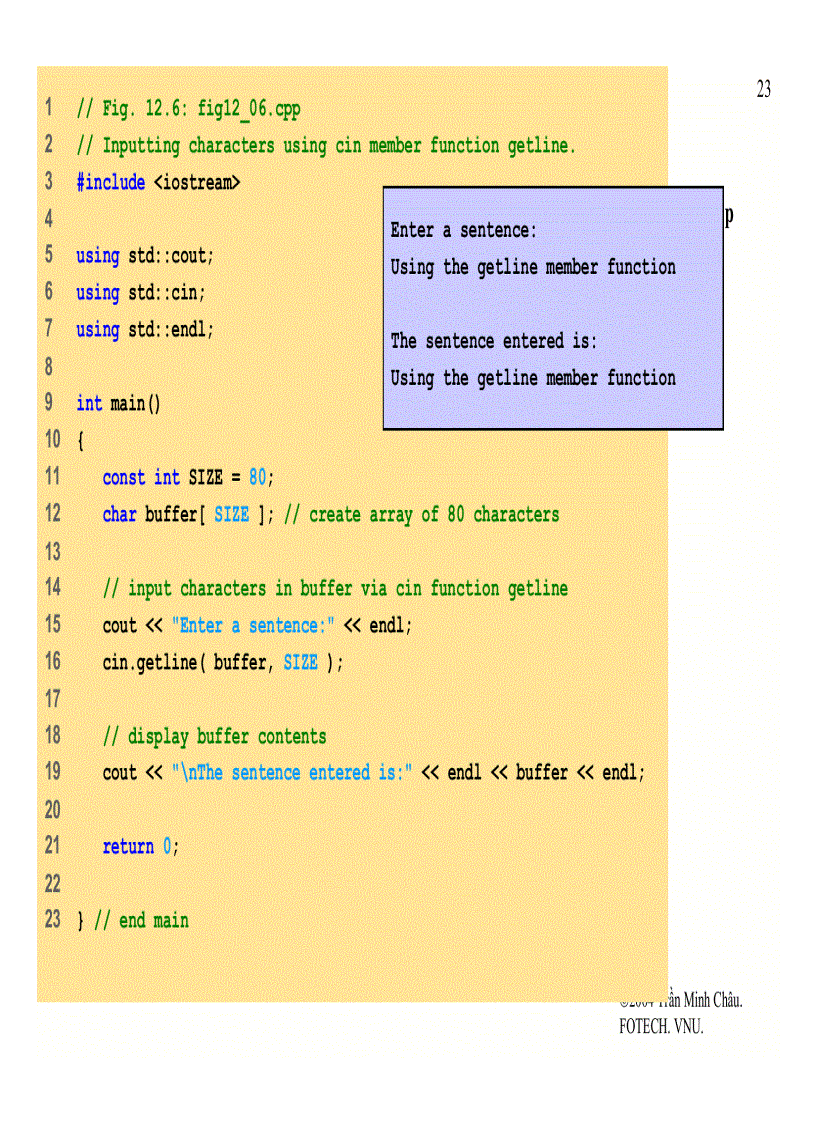
Task: Click the 'using std::cin;' statement
Action: click(140, 293)
